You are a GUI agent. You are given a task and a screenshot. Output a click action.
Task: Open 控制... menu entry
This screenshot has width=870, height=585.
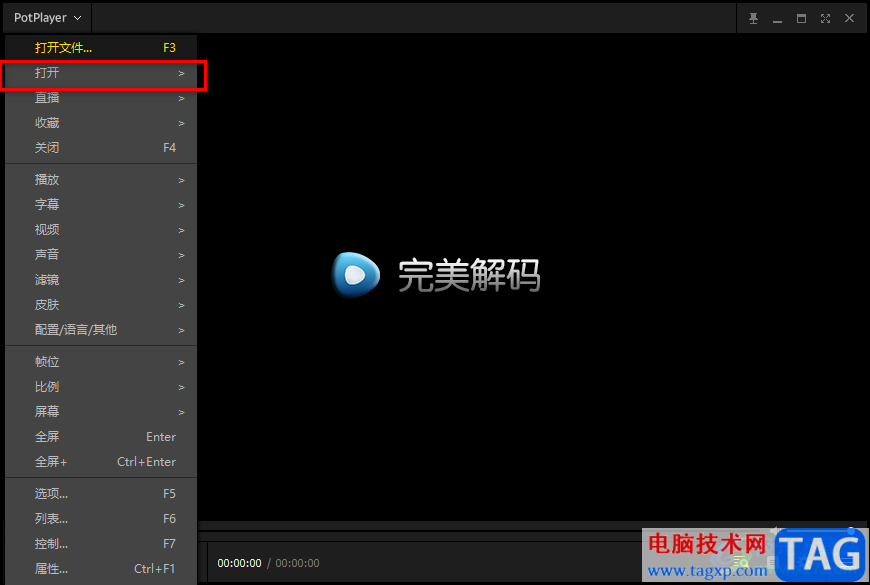point(101,544)
